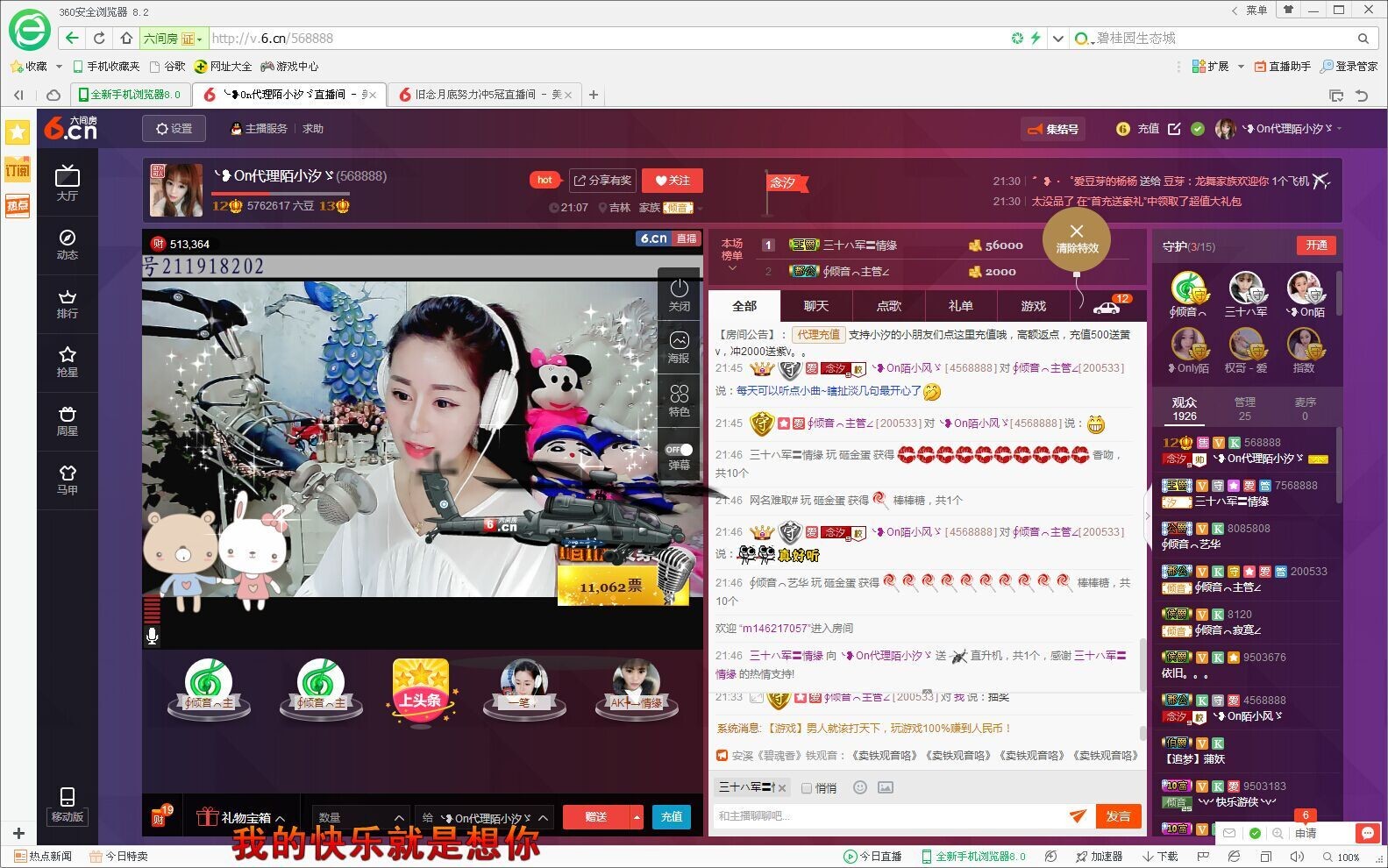The image size is (1388, 868).
Task: Click the 抢星 star icon in sidebar
Action: pyautogui.click(x=67, y=361)
